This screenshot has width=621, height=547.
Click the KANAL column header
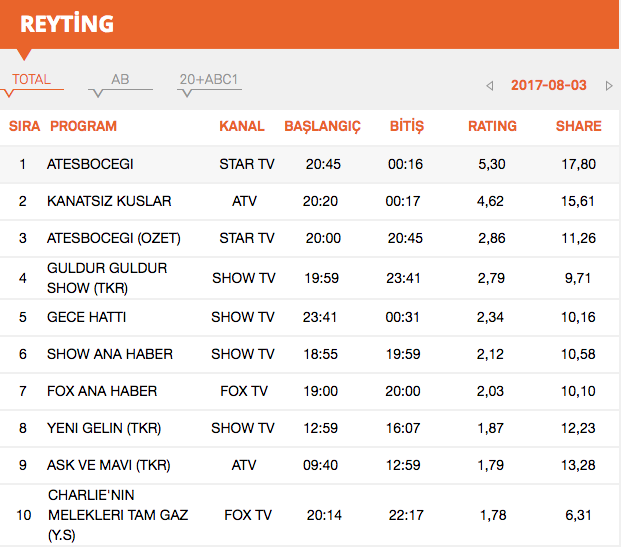click(x=242, y=126)
